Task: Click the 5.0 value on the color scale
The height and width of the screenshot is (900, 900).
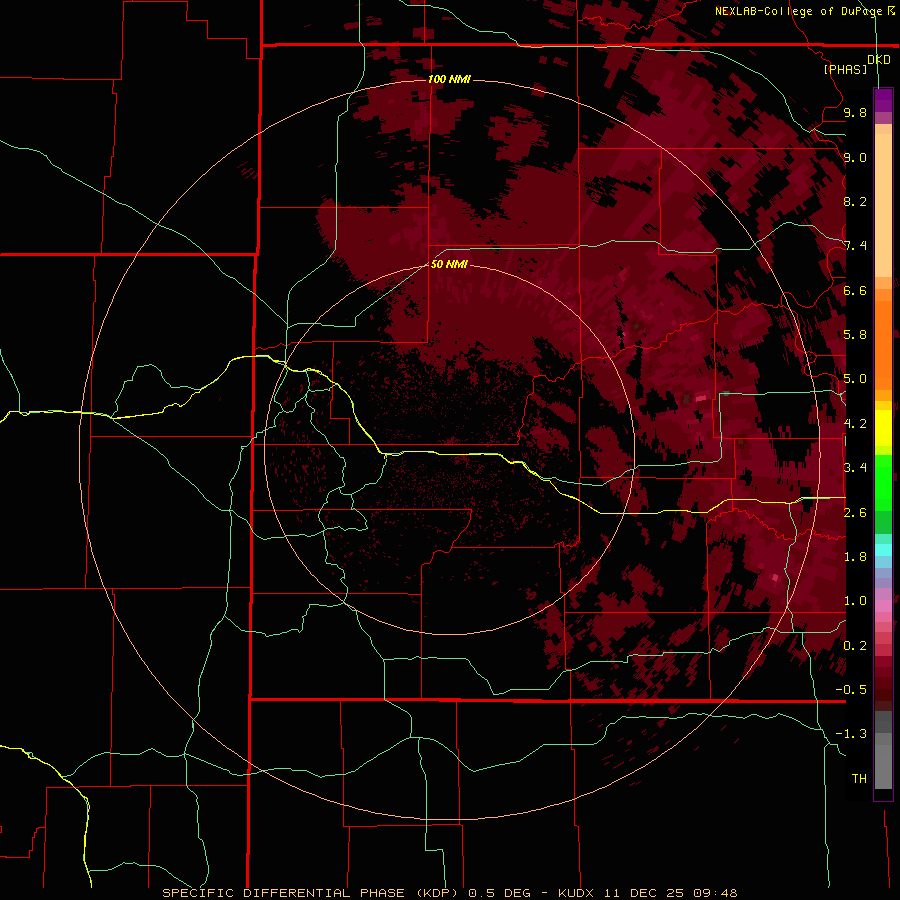Action: click(x=855, y=379)
